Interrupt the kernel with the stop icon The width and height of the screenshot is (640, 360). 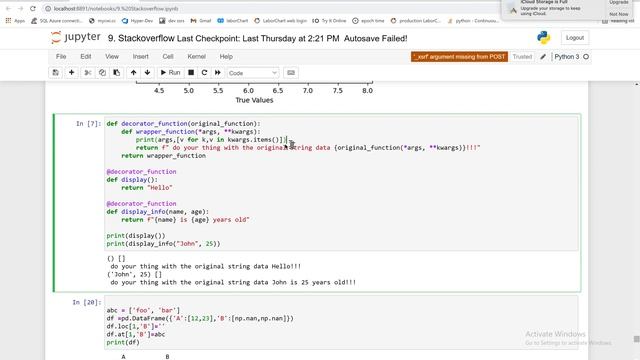coord(191,73)
